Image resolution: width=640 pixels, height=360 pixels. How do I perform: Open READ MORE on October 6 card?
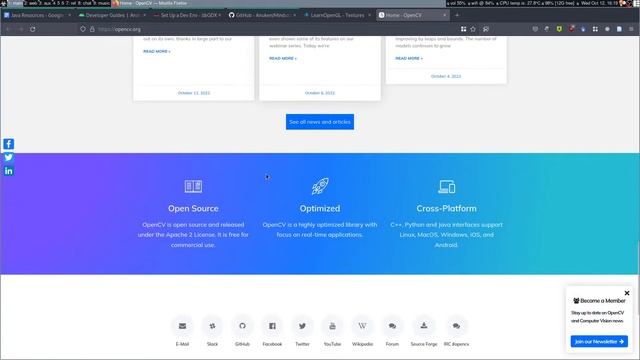283,58
